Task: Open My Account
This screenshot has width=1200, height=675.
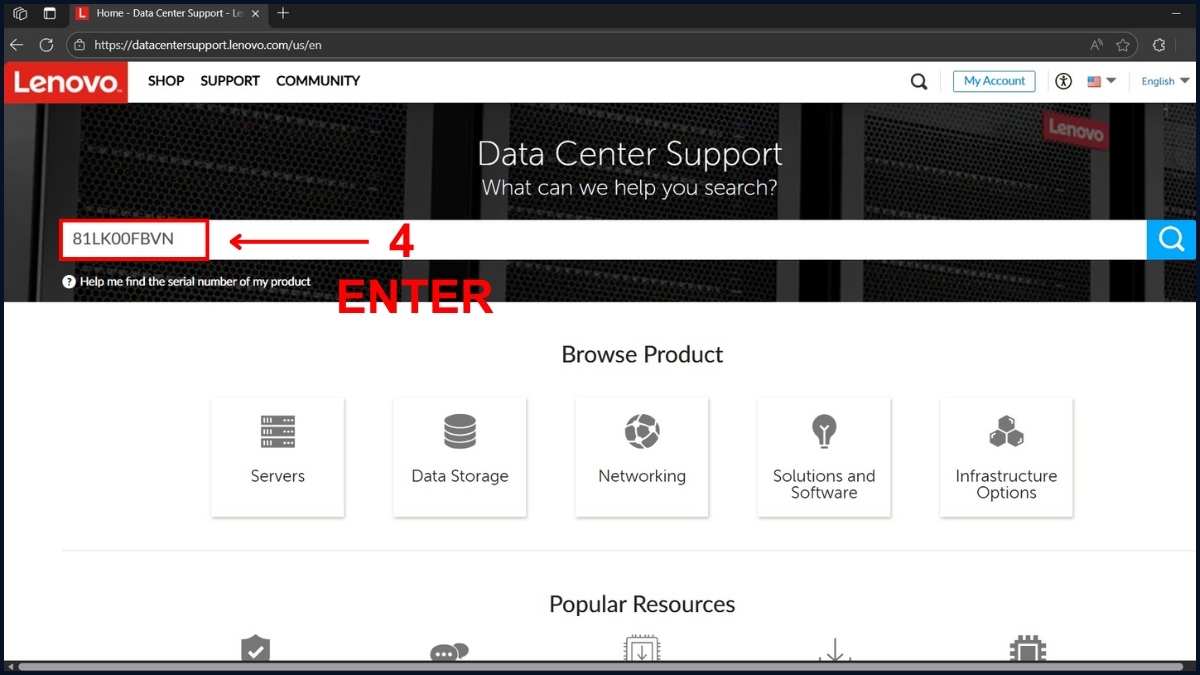Action: point(994,81)
